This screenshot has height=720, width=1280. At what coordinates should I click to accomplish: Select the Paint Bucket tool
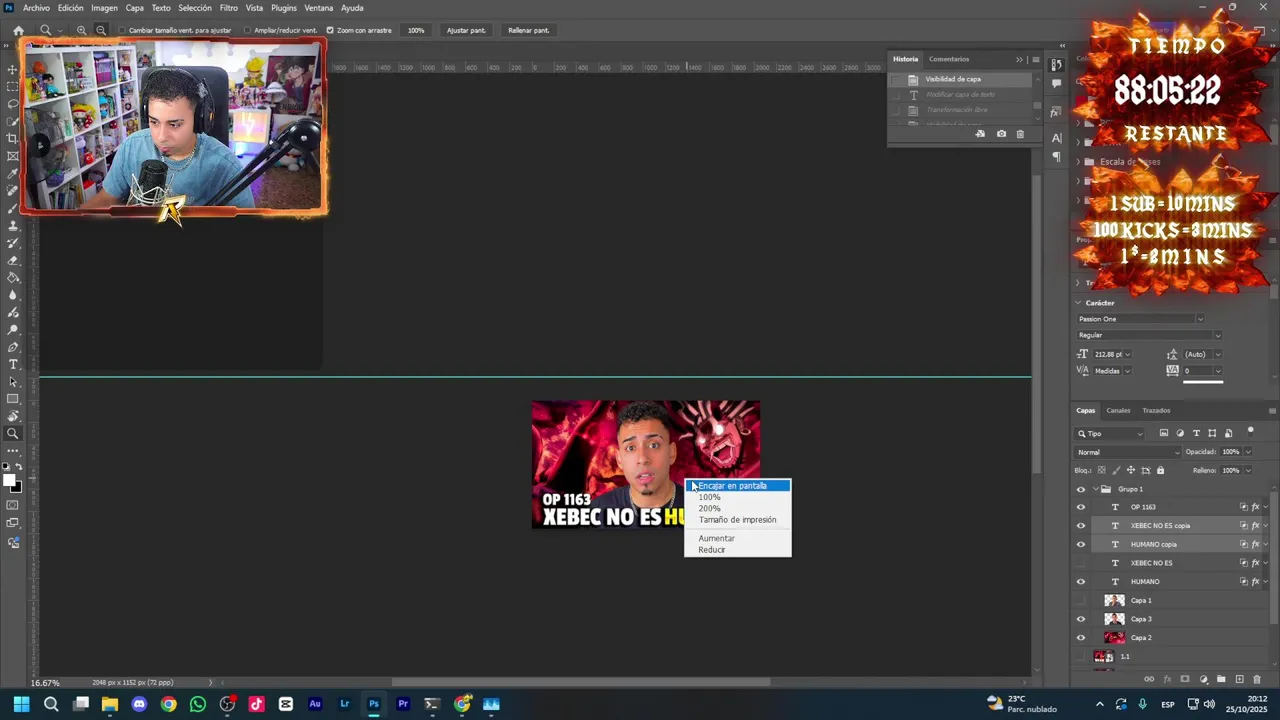coord(13,277)
